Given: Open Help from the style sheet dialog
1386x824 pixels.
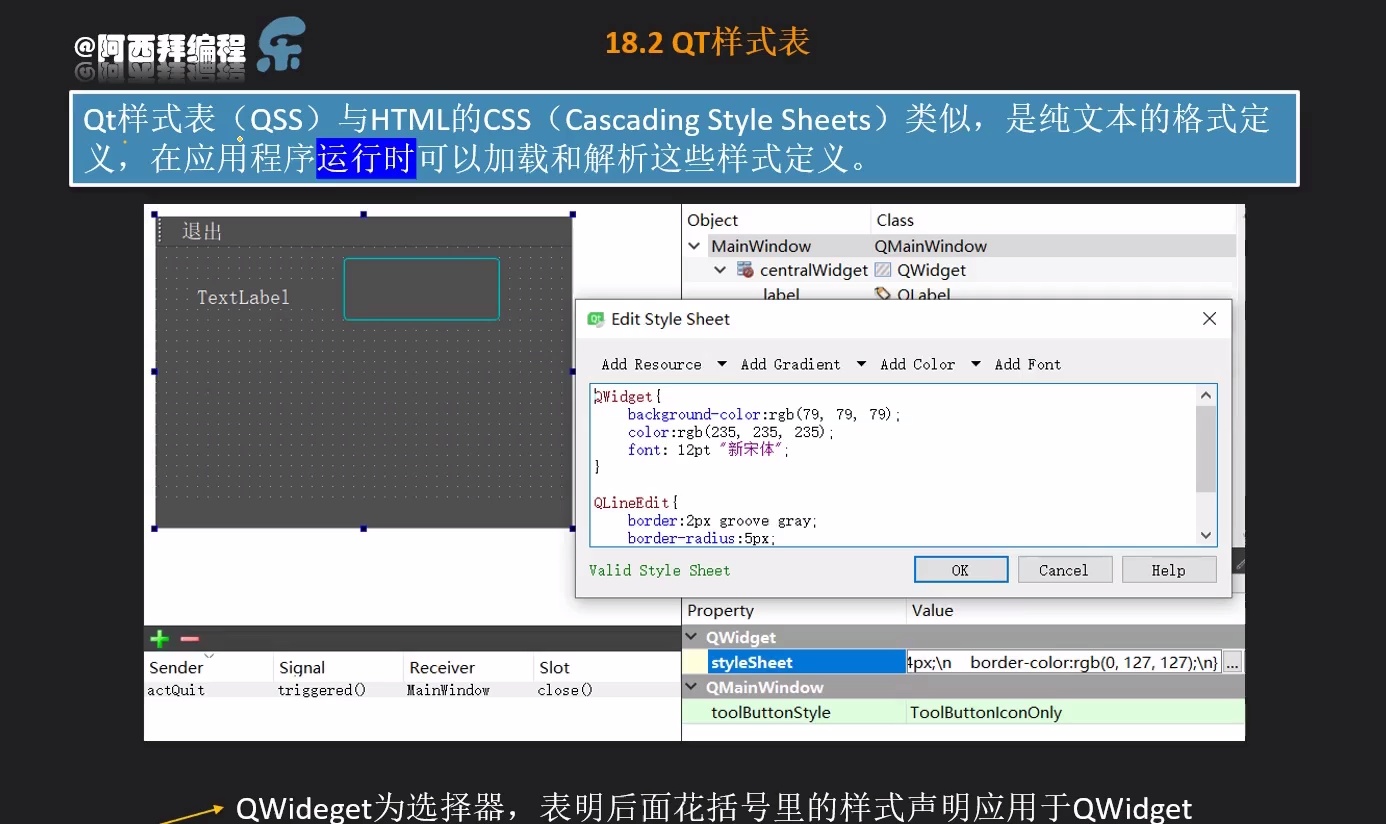Looking at the screenshot, I should (1168, 569).
